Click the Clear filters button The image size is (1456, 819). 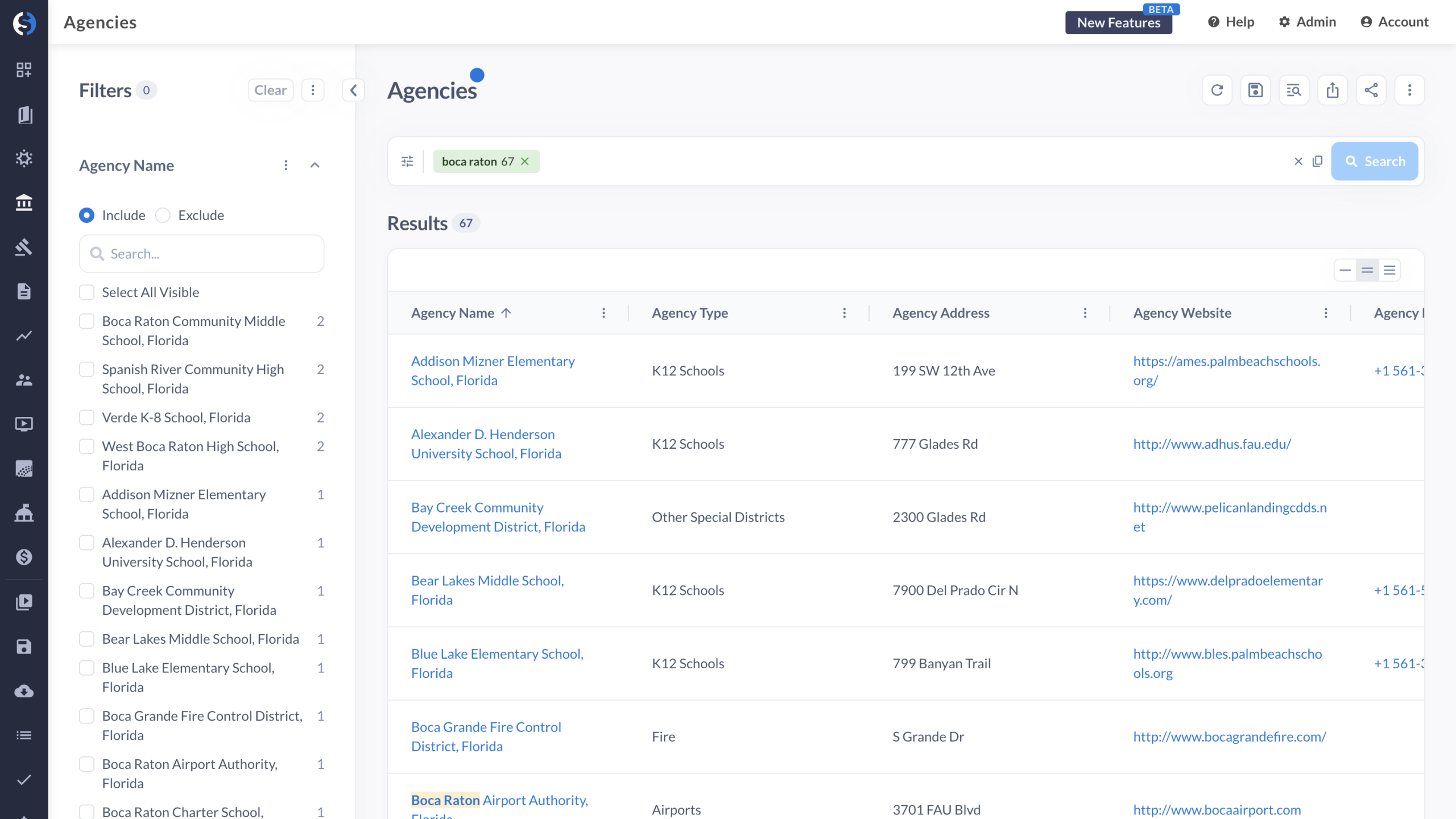[x=270, y=90]
